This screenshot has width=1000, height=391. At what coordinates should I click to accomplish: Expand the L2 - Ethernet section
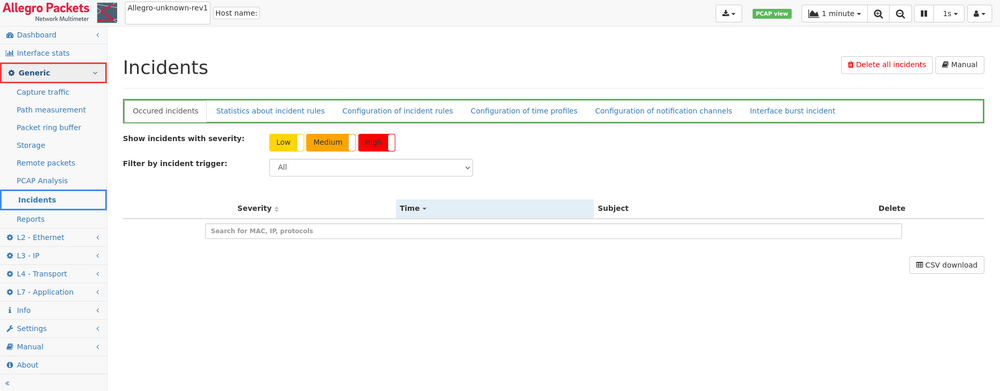tap(53, 237)
